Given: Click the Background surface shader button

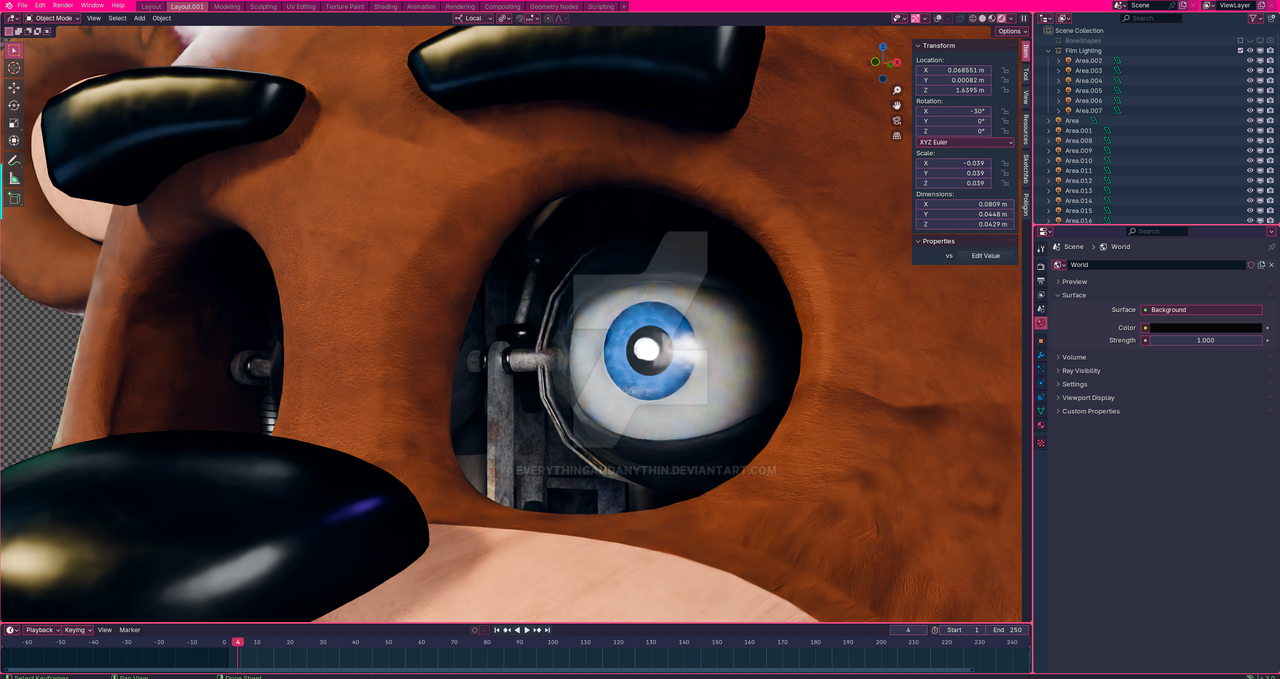Looking at the screenshot, I should coord(1200,310).
